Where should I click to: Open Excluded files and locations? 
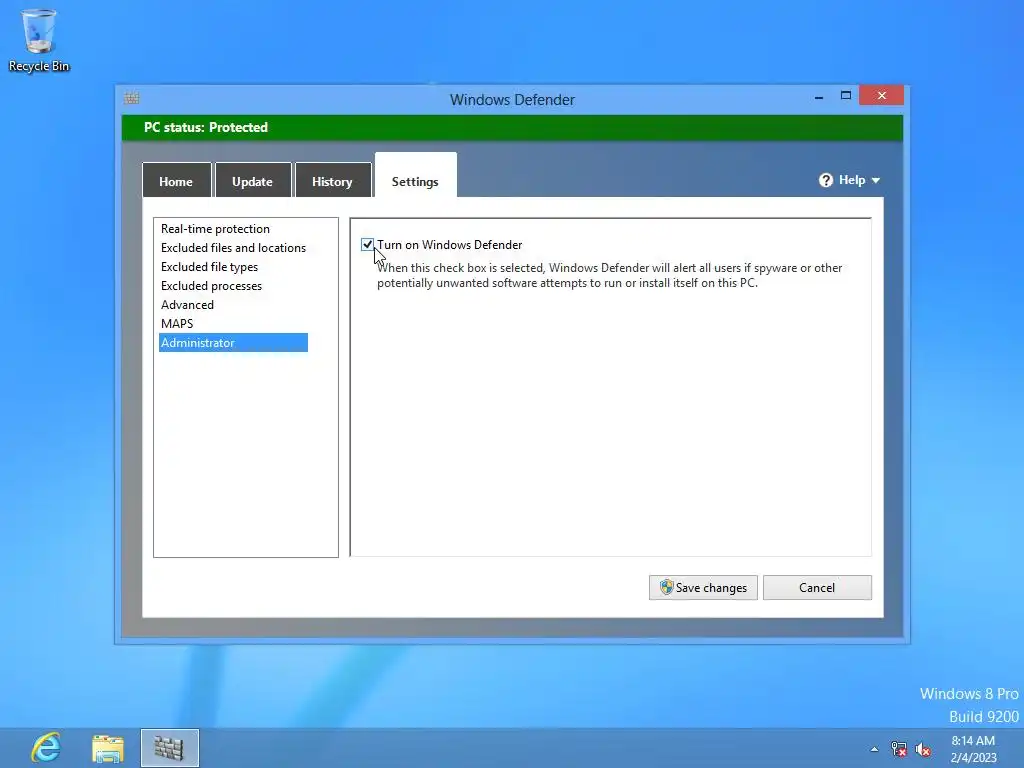(x=233, y=248)
